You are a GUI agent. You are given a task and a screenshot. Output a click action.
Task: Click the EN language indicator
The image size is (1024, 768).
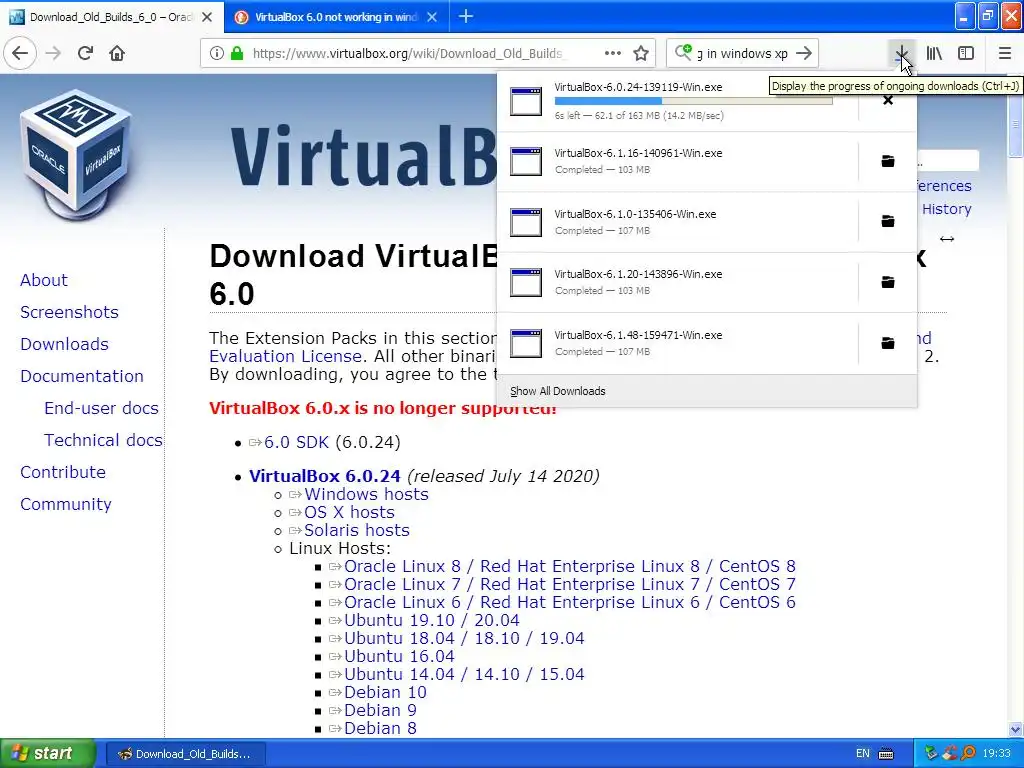point(863,754)
